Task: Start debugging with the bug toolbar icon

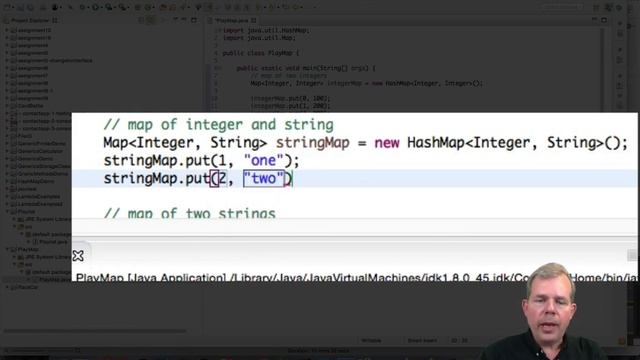Action: tap(82, 7)
